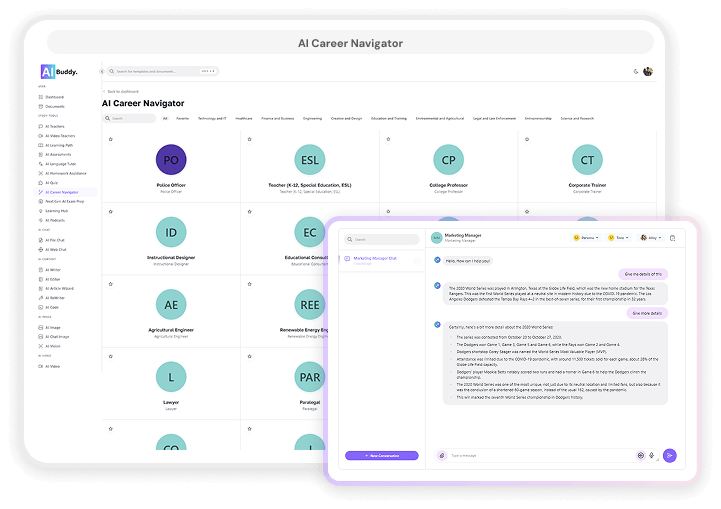The image size is (721, 509).
Task: Favorite the Educational Consultant card
Action: [250, 212]
